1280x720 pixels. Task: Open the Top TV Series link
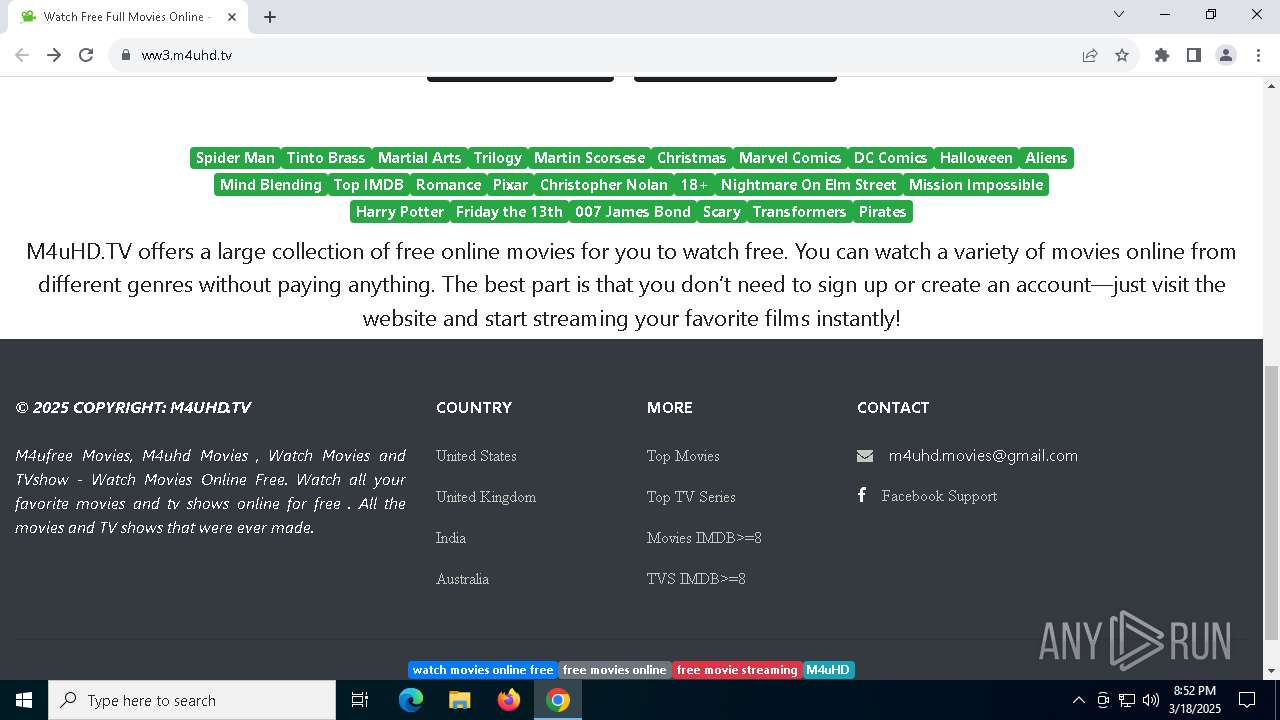click(x=691, y=497)
